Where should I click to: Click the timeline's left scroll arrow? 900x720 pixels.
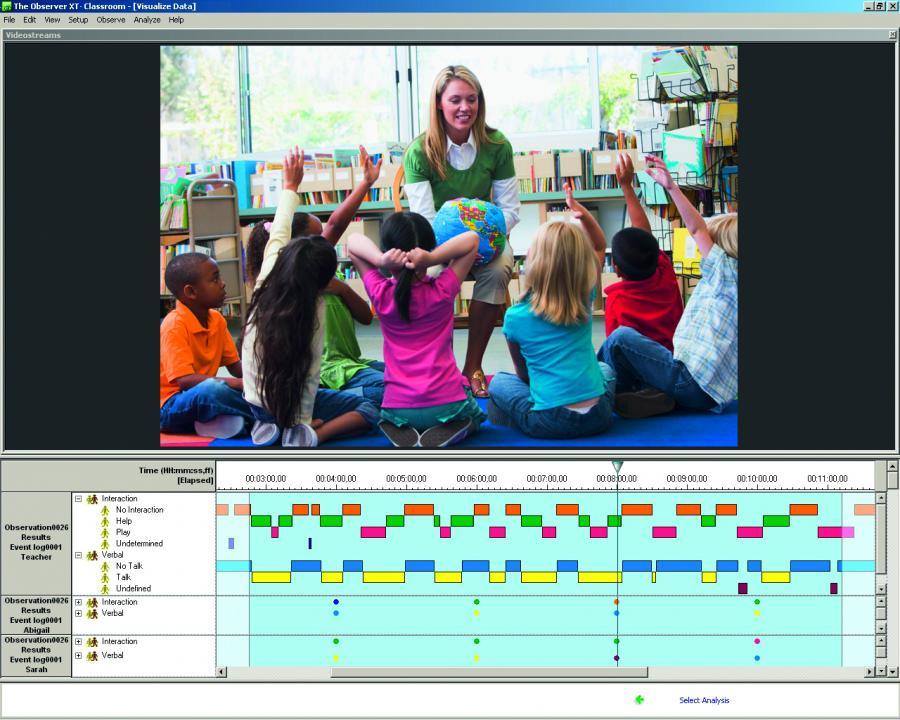(x=222, y=671)
